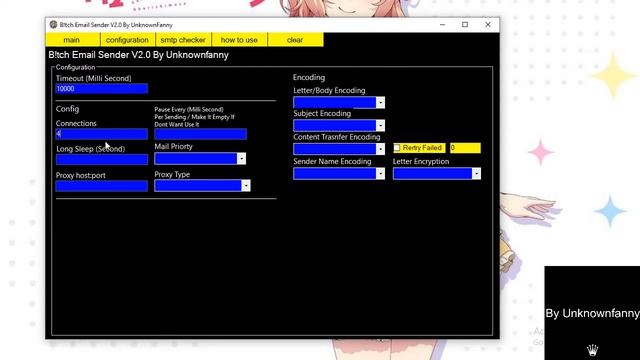Screen dimensions: 640x360
Task: Click the clear tab
Action: coord(295,40)
